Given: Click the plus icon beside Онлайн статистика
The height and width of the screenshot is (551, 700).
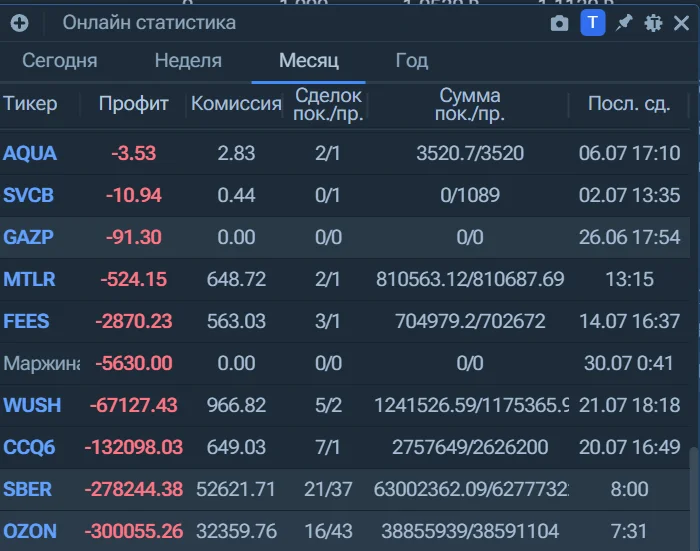Looking at the screenshot, I should click(19, 23).
